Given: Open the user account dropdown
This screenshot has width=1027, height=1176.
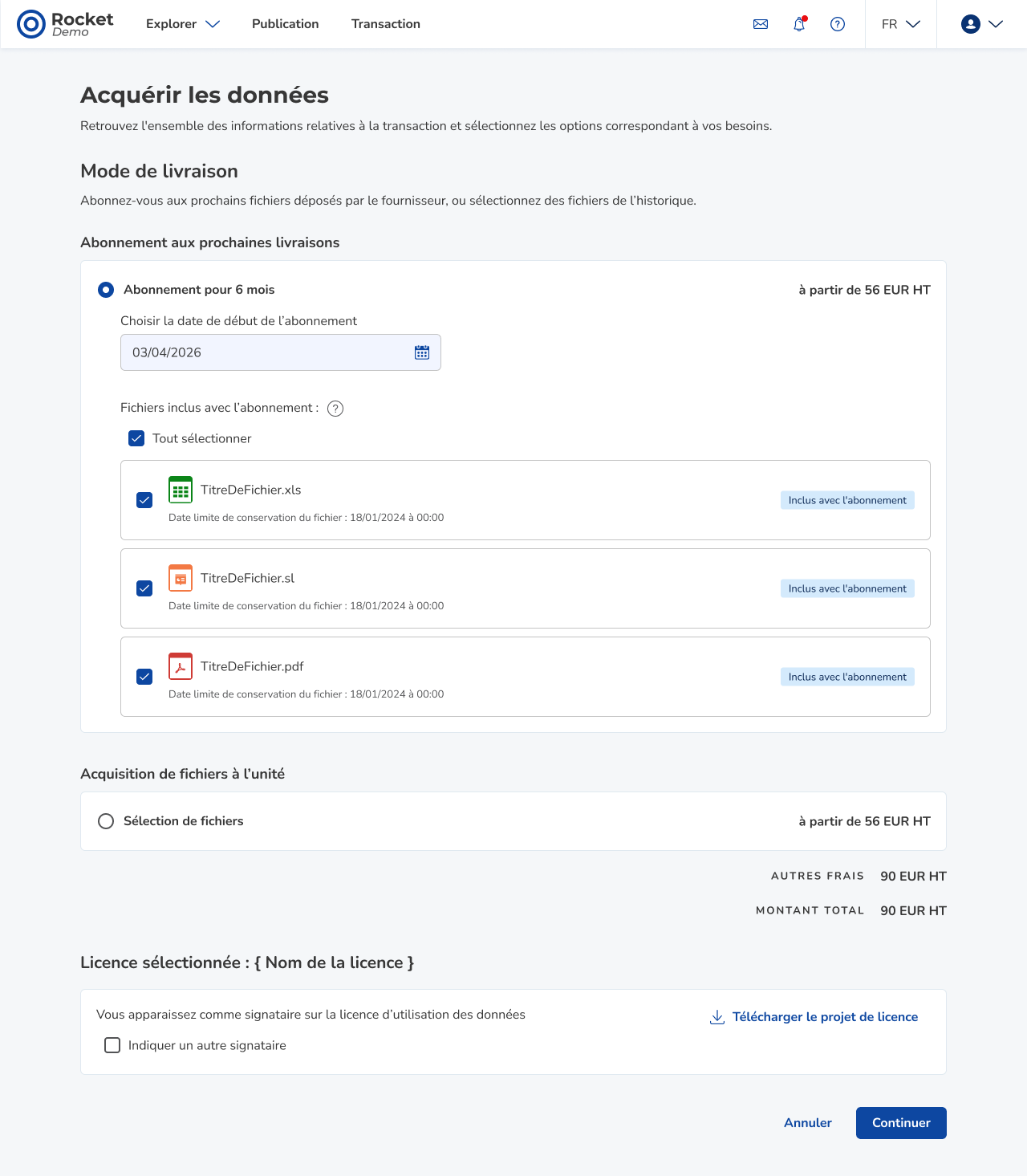Looking at the screenshot, I should pos(982,24).
